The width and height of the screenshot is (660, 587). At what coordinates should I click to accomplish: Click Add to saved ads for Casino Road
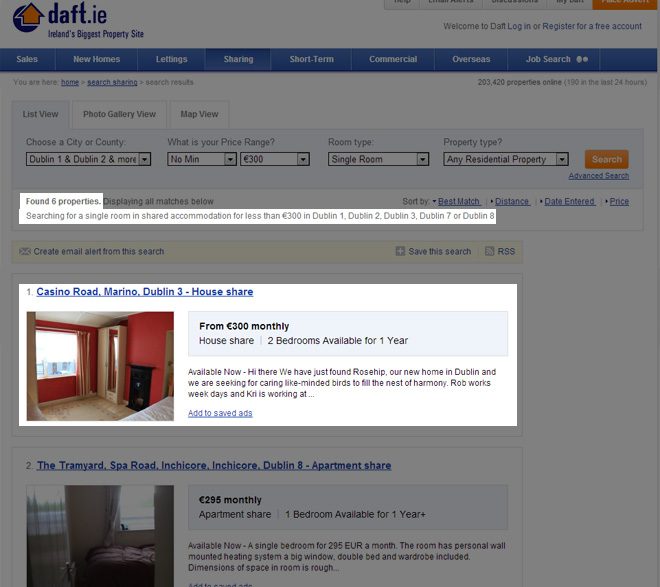coord(220,413)
